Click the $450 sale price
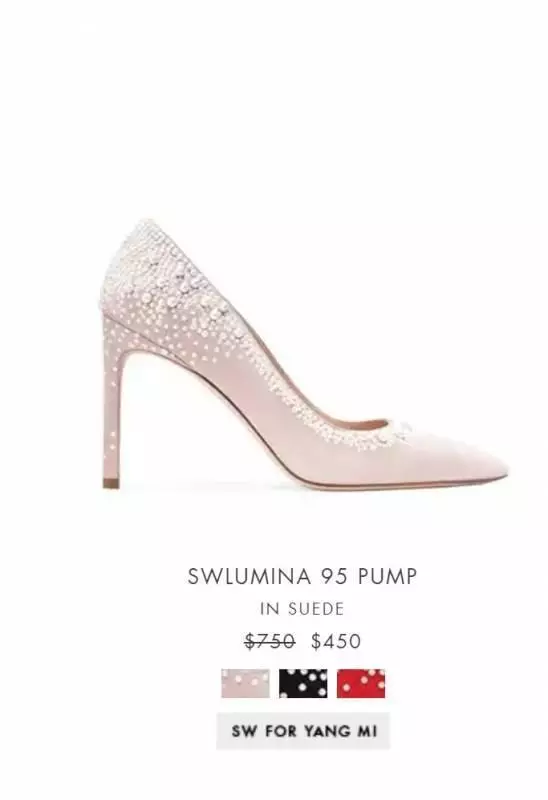The width and height of the screenshot is (548, 800). click(x=336, y=641)
